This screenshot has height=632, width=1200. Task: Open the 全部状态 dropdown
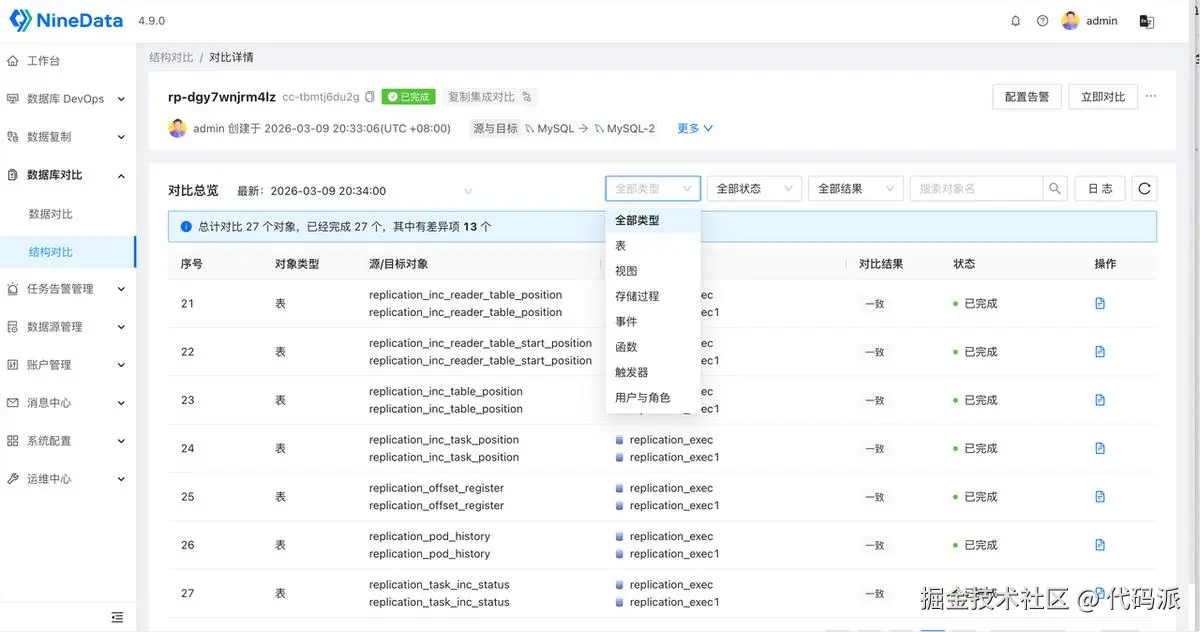coord(755,188)
